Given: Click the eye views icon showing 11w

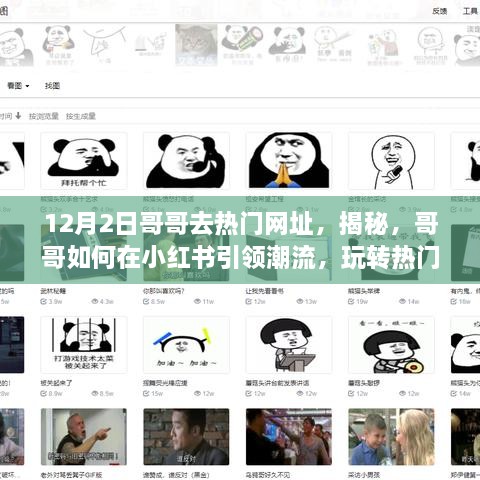Looking at the screenshot, I should pyautogui.click(x=198, y=301).
